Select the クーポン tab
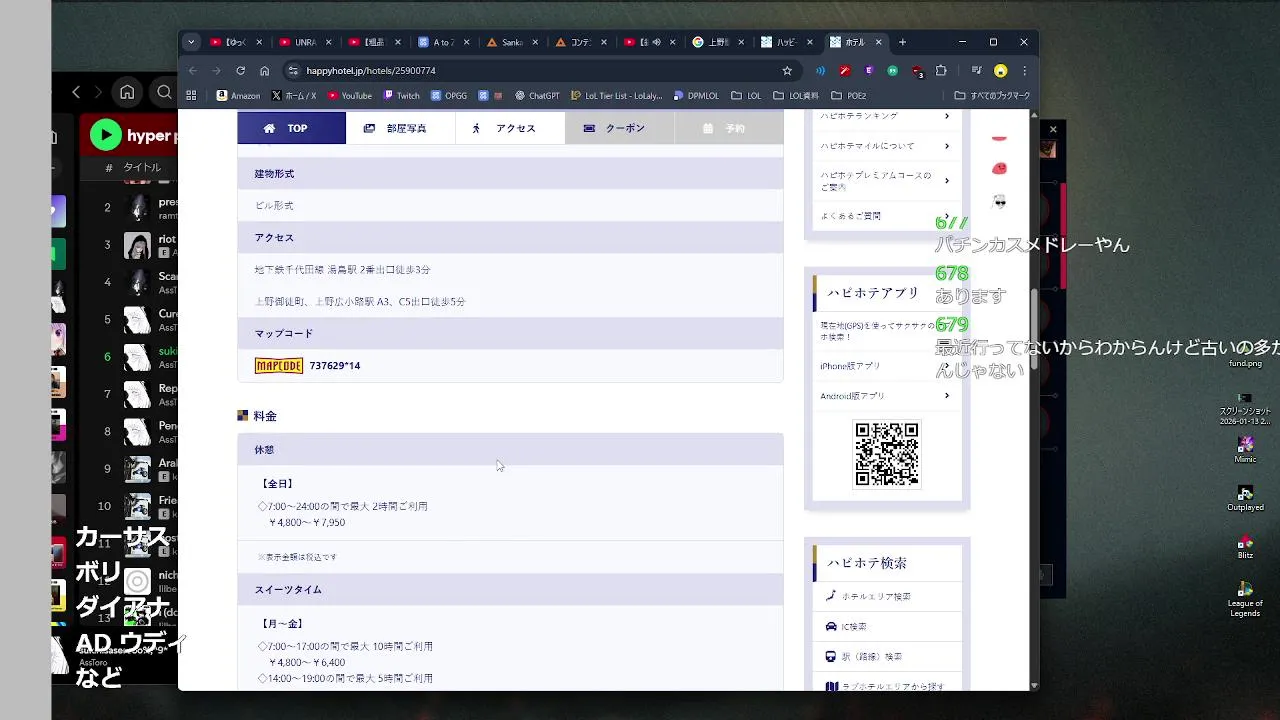The width and height of the screenshot is (1280, 720). click(x=619, y=128)
